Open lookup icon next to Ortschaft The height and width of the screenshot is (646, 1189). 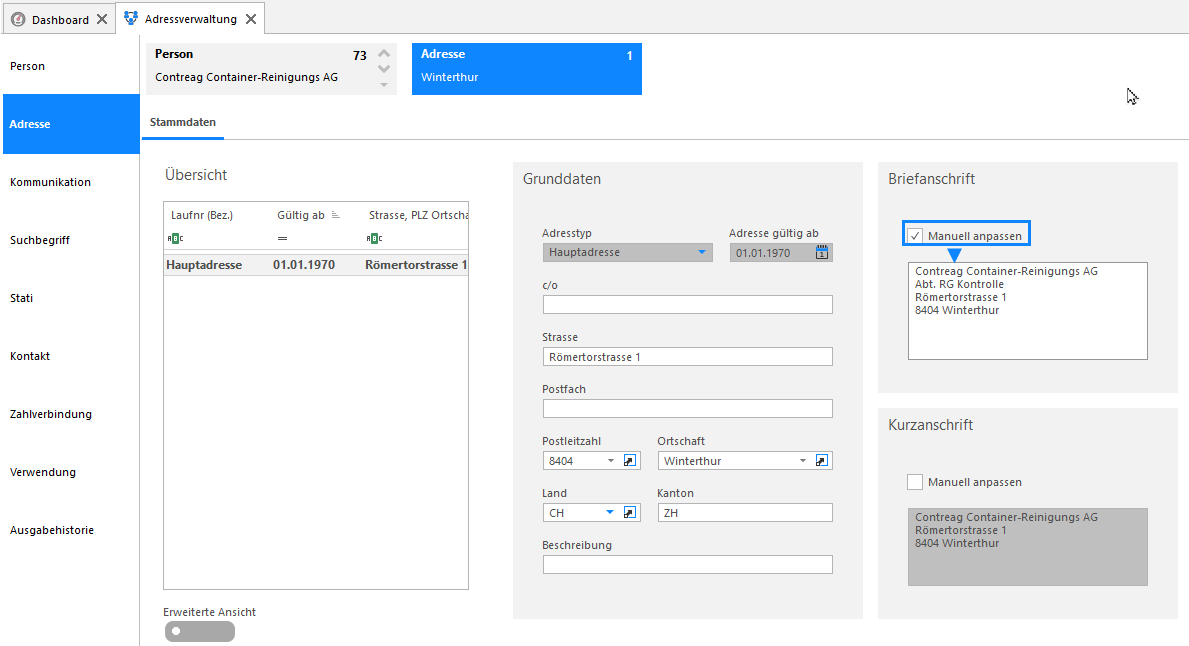821,460
